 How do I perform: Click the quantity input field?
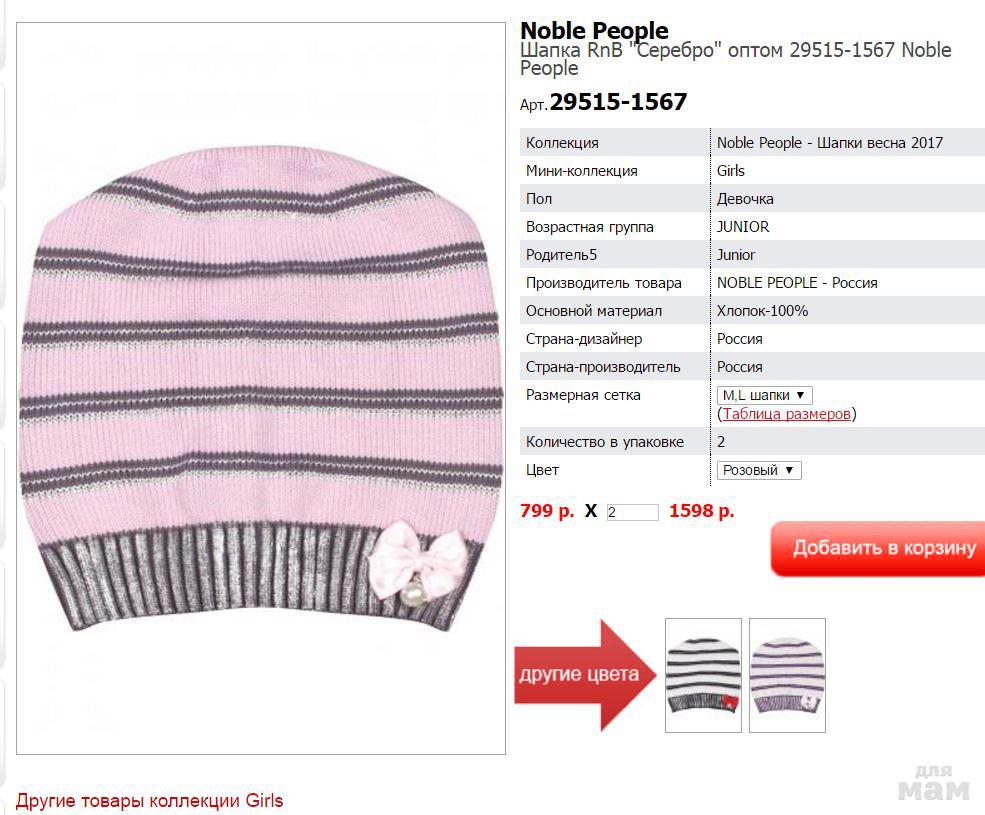point(633,512)
